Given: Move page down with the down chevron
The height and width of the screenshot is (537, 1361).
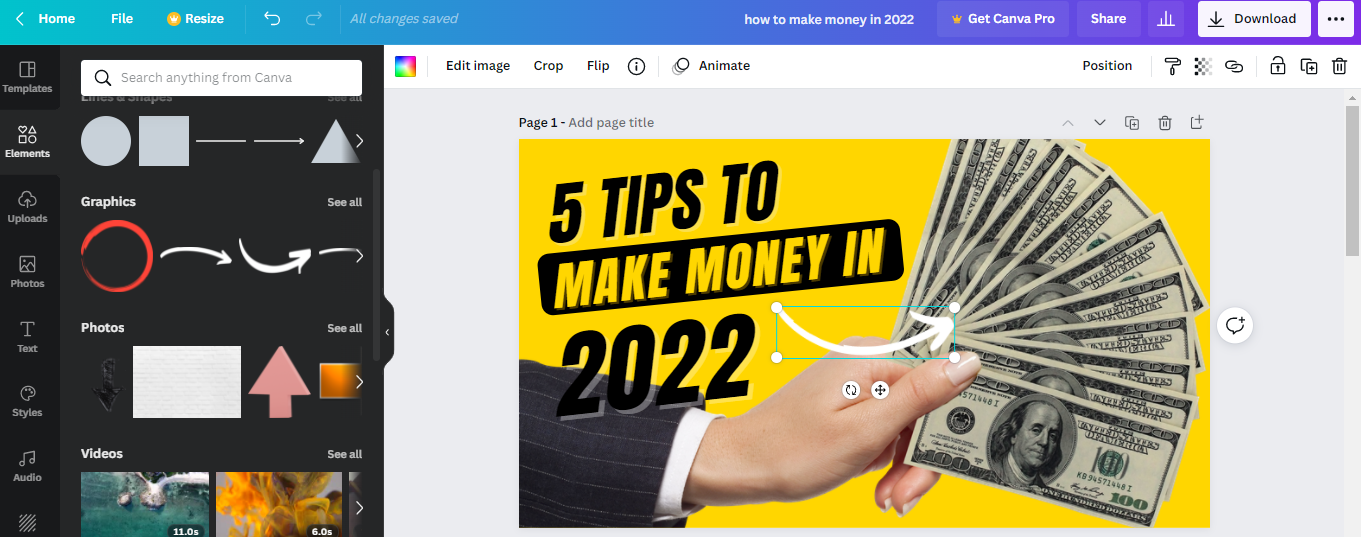Looking at the screenshot, I should (1100, 123).
